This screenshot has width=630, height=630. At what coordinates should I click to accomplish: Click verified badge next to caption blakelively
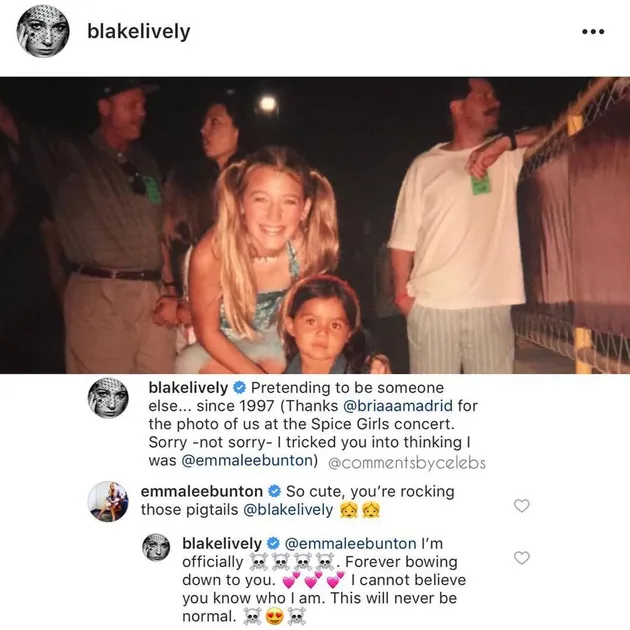pyautogui.click(x=239, y=388)
